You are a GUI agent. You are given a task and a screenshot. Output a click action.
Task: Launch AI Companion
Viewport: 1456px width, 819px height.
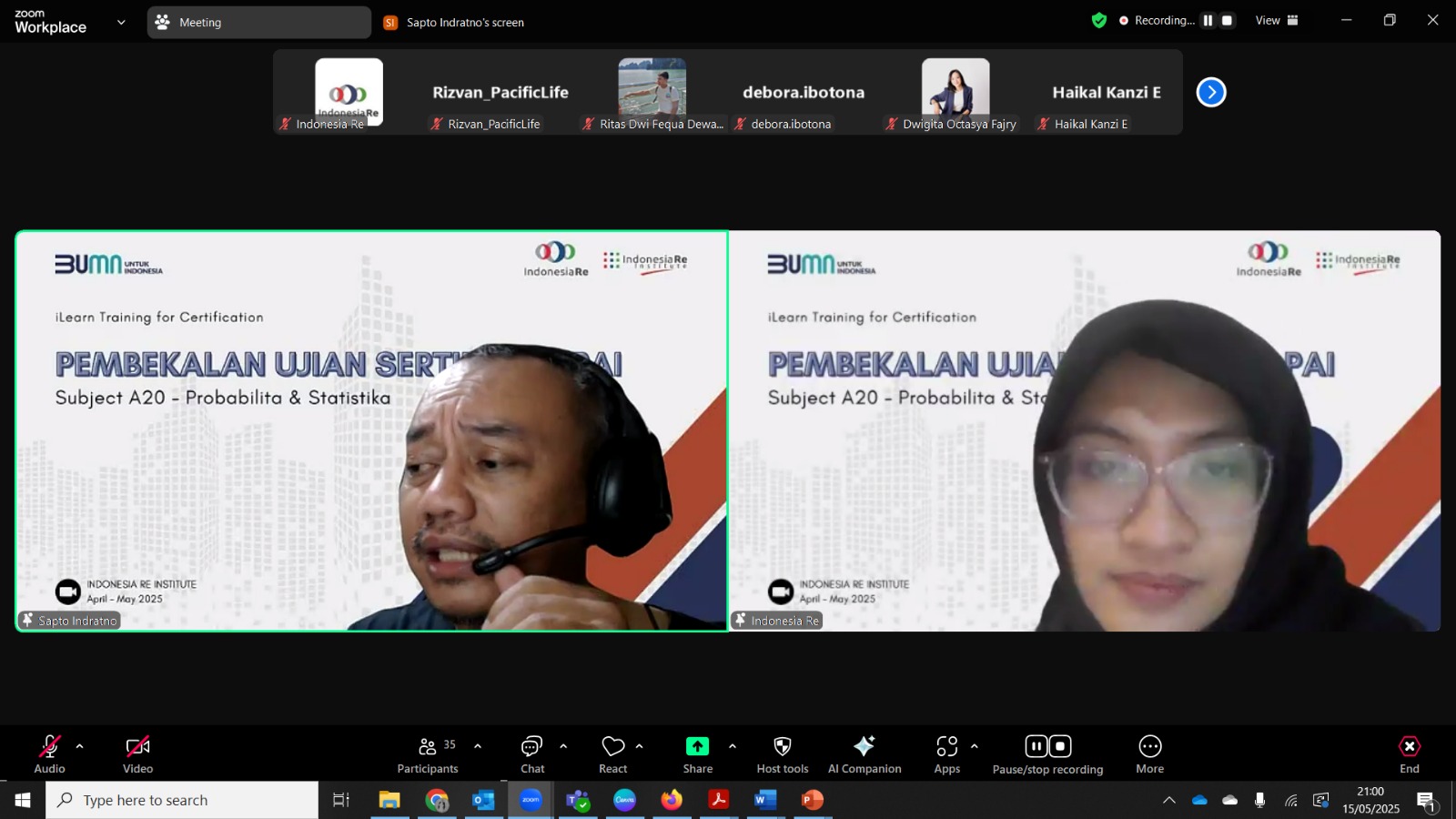[x=864, y=754]
